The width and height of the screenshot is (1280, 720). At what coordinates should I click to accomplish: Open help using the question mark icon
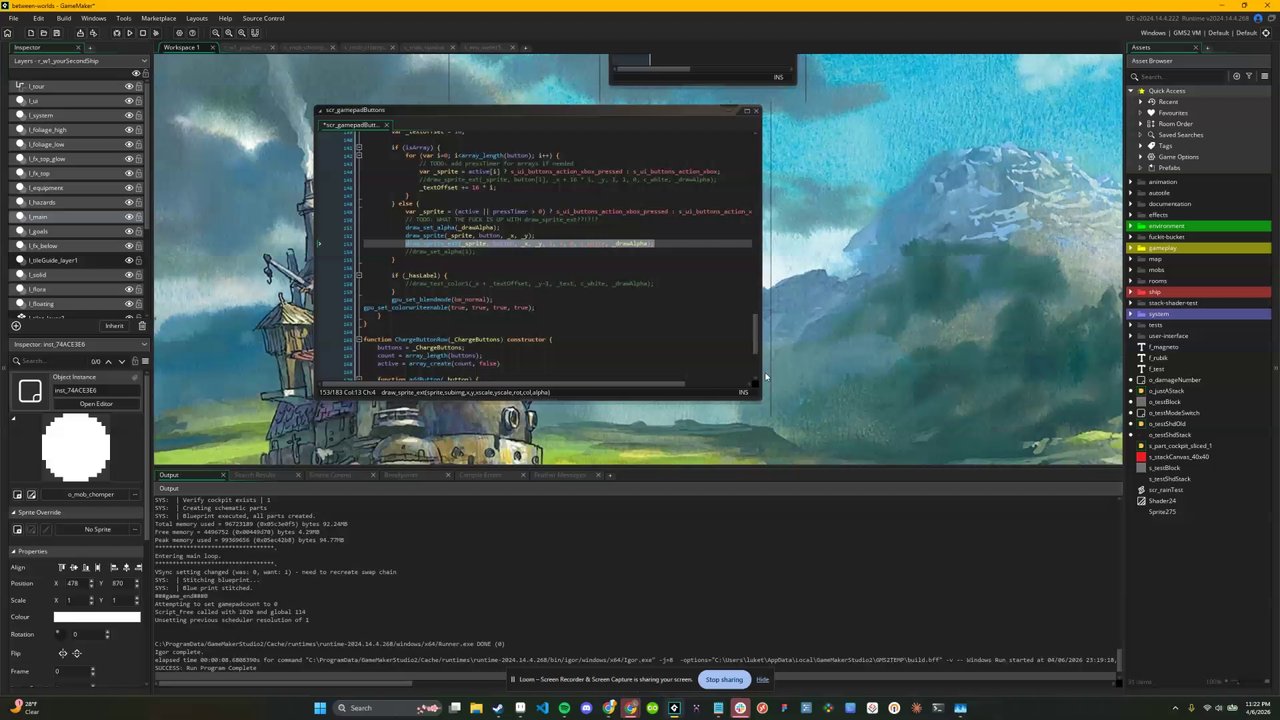click(x=192, y=33)
